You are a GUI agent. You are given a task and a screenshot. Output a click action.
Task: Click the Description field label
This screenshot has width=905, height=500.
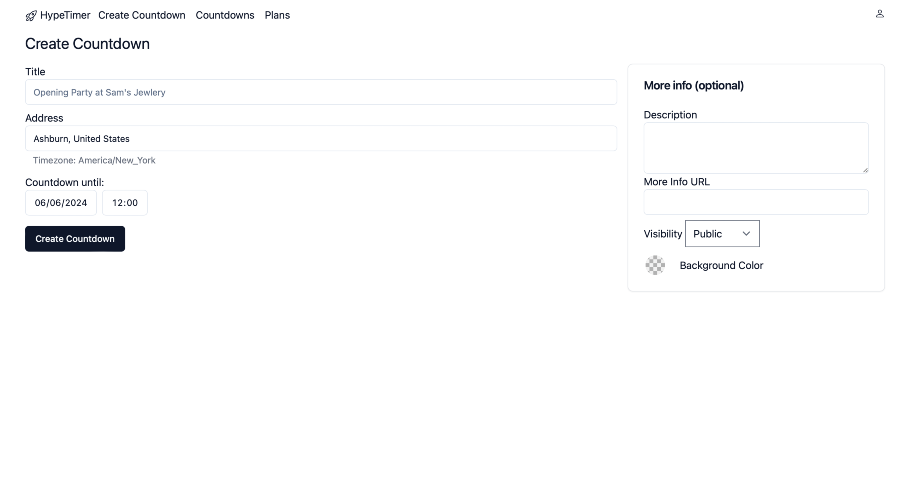pos(670,115)
